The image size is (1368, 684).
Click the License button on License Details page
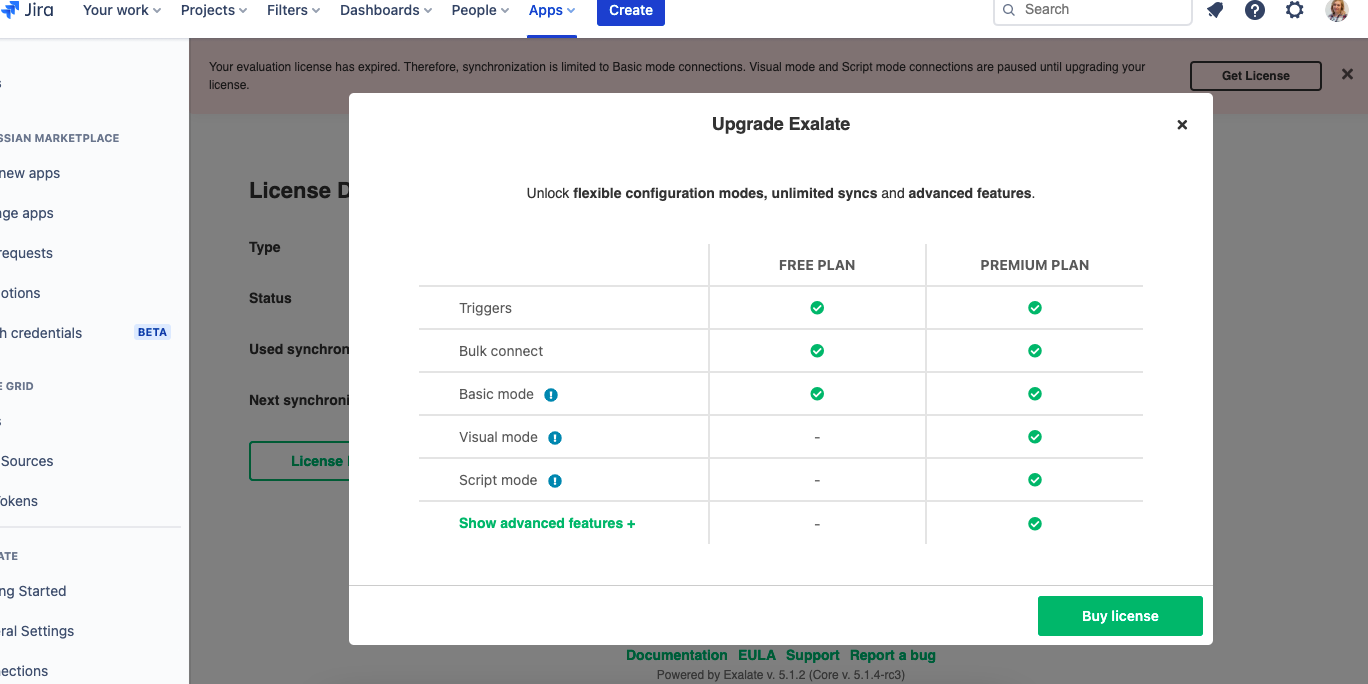299,461
